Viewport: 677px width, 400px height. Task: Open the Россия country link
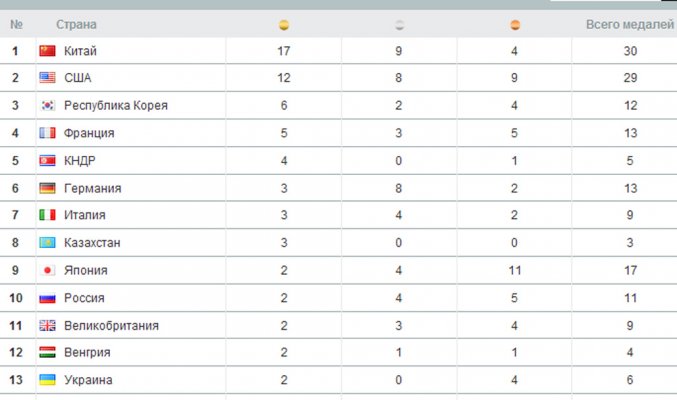coord(84,298)
